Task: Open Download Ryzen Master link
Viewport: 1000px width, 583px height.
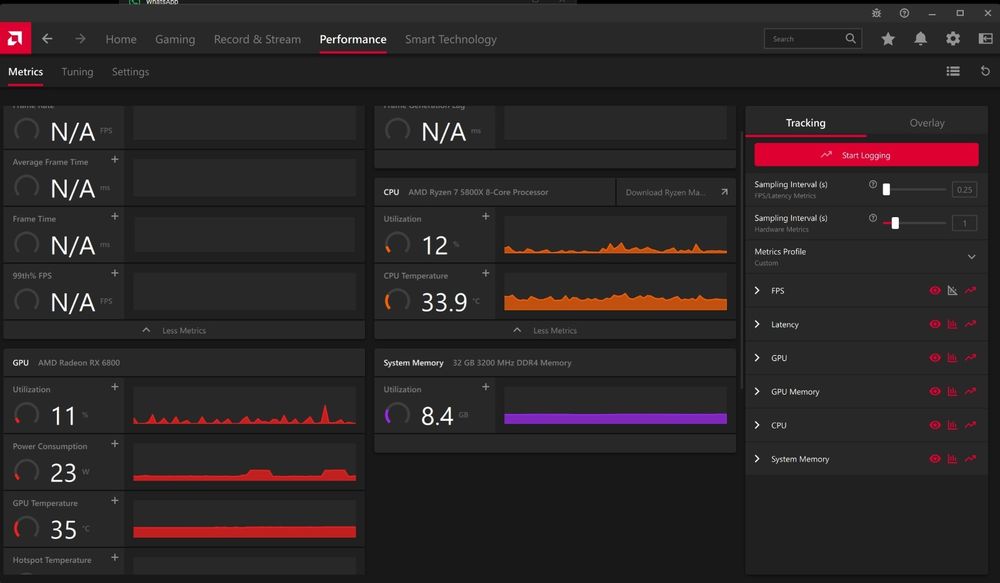Action: click(676, 192)
